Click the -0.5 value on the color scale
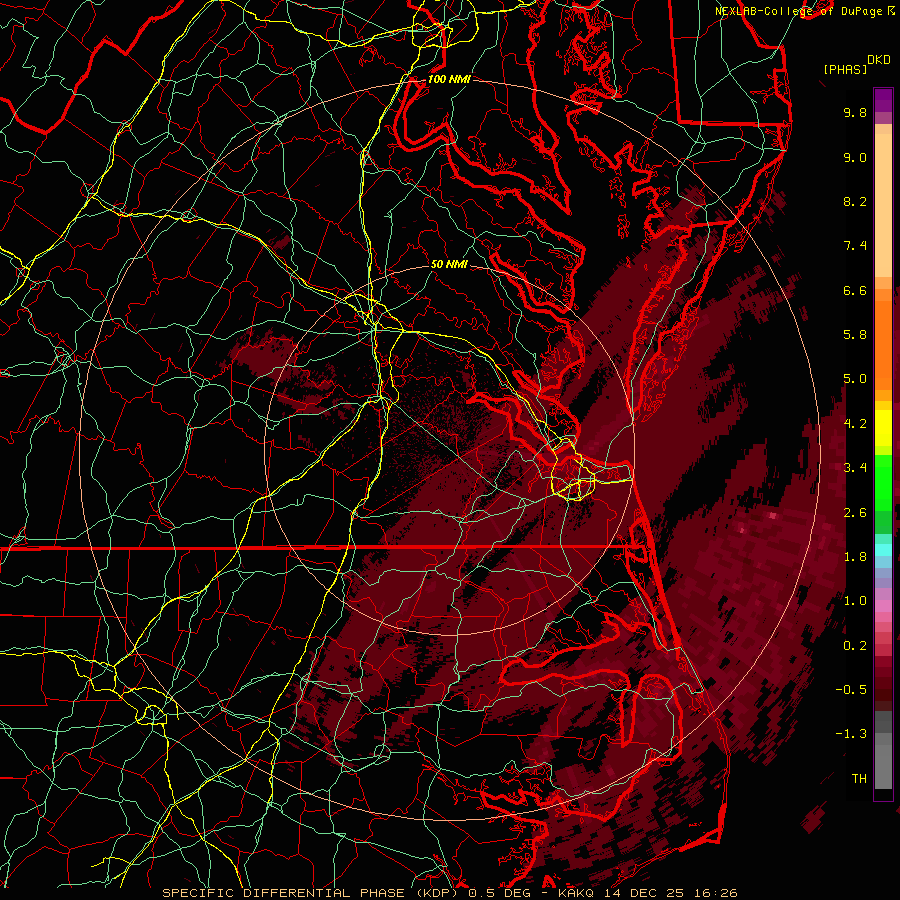The image size is (900, 900). pyautogui.click(x=851, y=689)
